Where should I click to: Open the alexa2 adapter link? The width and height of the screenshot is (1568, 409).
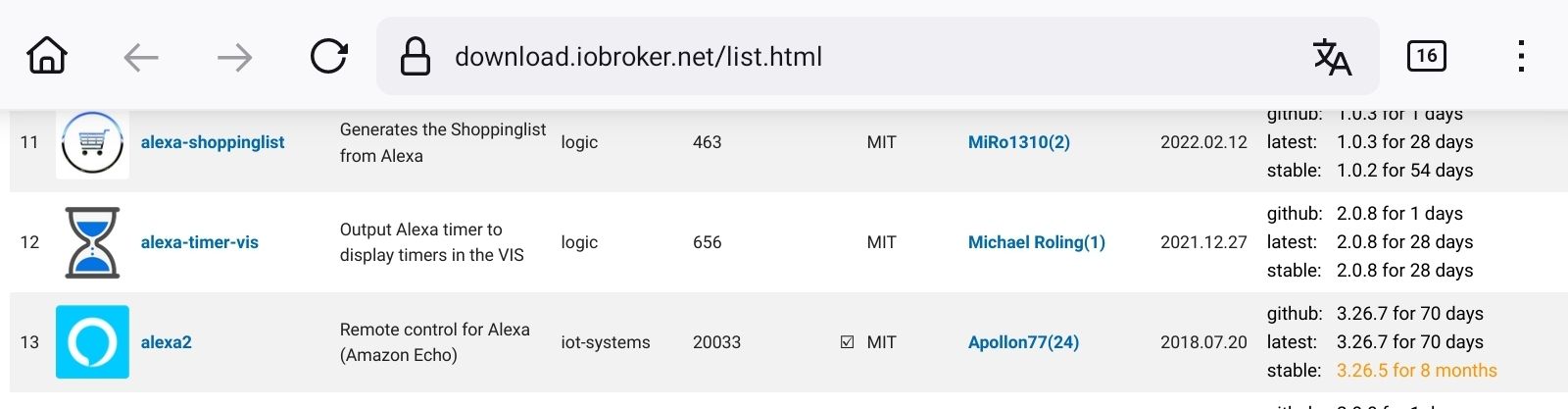click(x=167, y=342)
